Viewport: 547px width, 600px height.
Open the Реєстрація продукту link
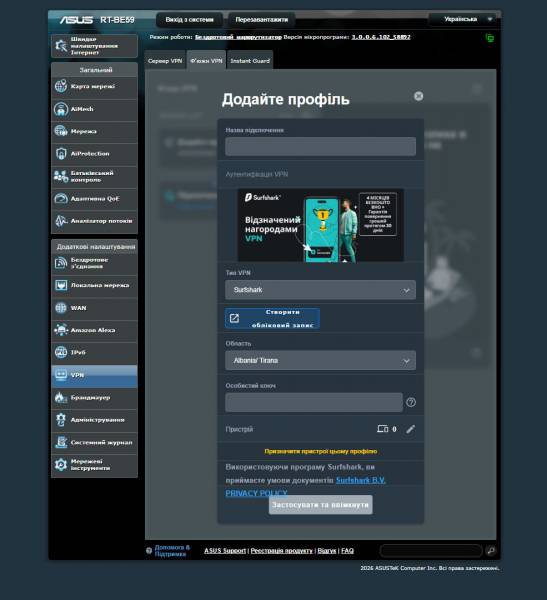[x=282, y=551]
